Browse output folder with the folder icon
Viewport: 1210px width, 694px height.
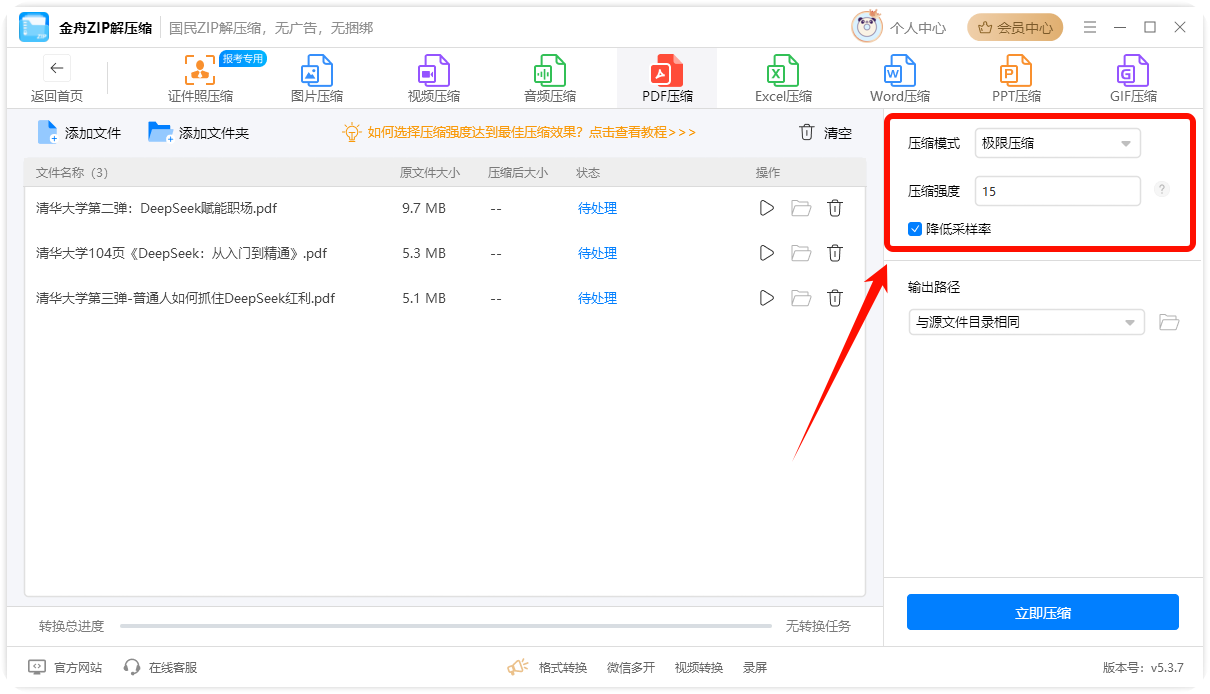[x=1169, y=322]
